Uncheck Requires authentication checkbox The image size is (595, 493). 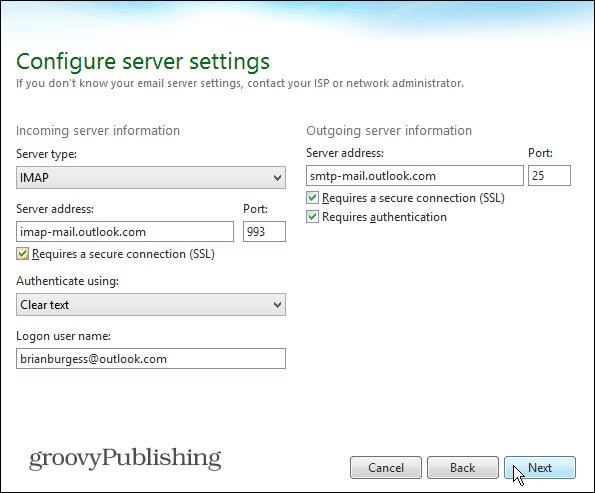(x=312, y=217)
